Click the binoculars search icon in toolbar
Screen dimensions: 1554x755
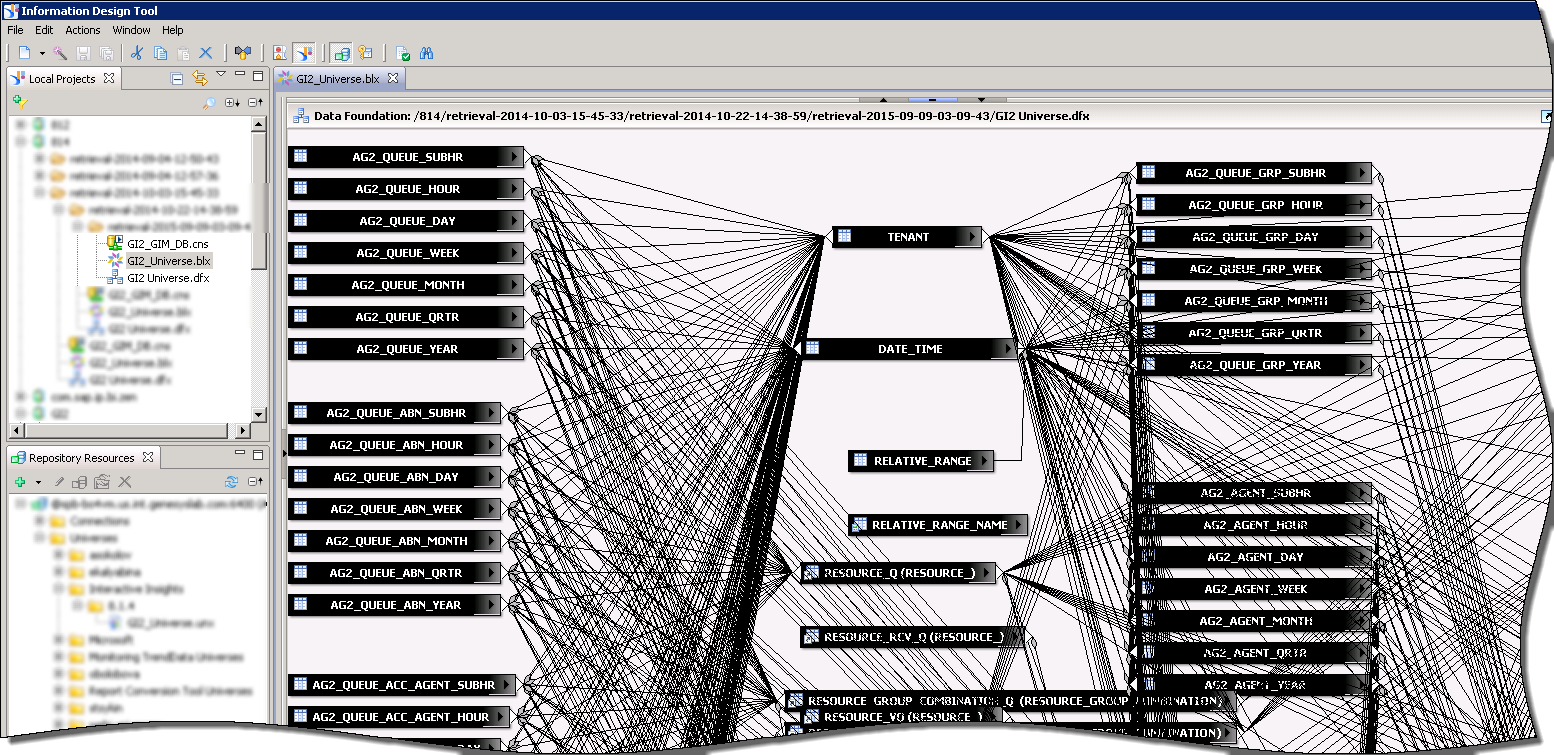[x=426, y=53]
